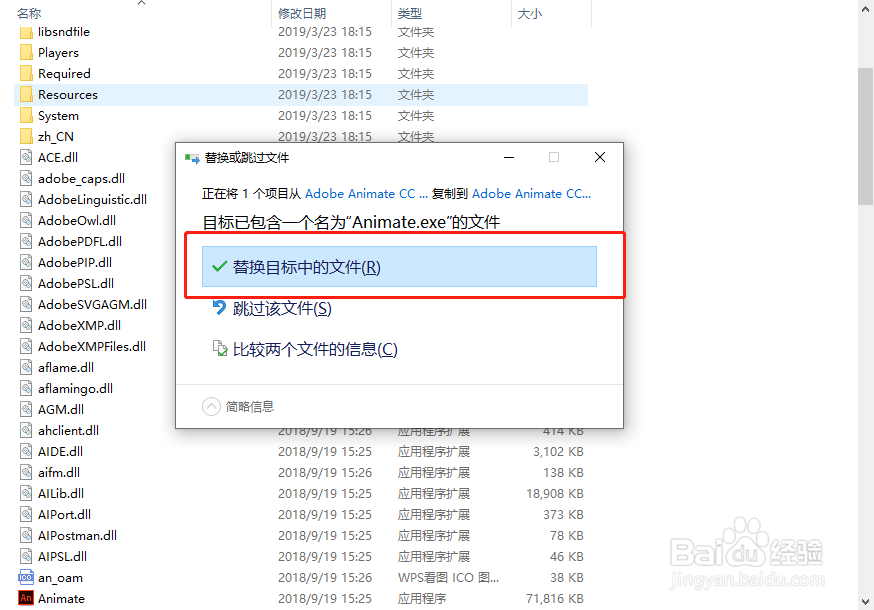The image size is (874, 610).
Task: Click the size value '18,908 KB'
Action: point(555,493)
